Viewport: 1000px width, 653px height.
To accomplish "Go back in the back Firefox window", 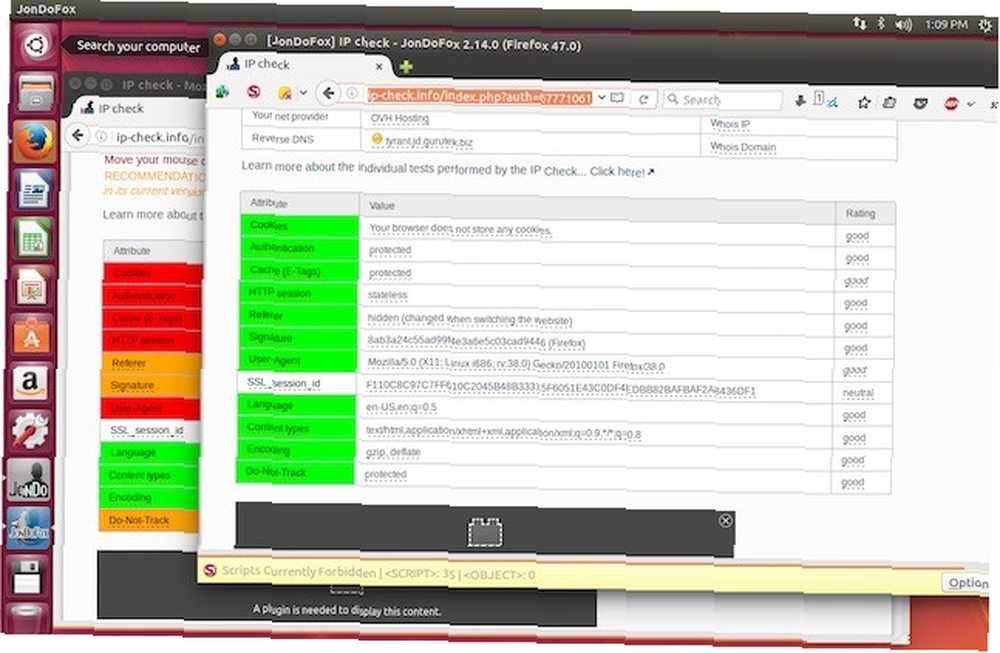I will (78, 135).
